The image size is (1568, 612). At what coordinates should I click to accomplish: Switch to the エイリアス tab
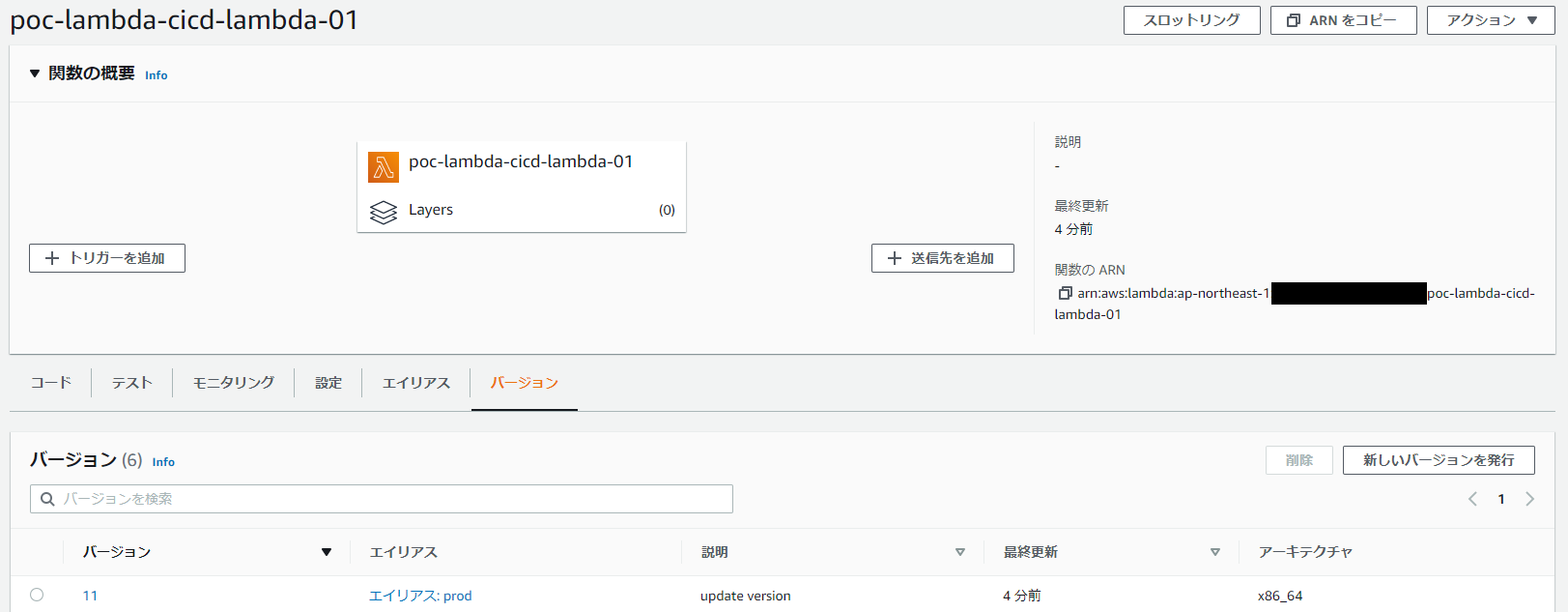click(416, 383)
